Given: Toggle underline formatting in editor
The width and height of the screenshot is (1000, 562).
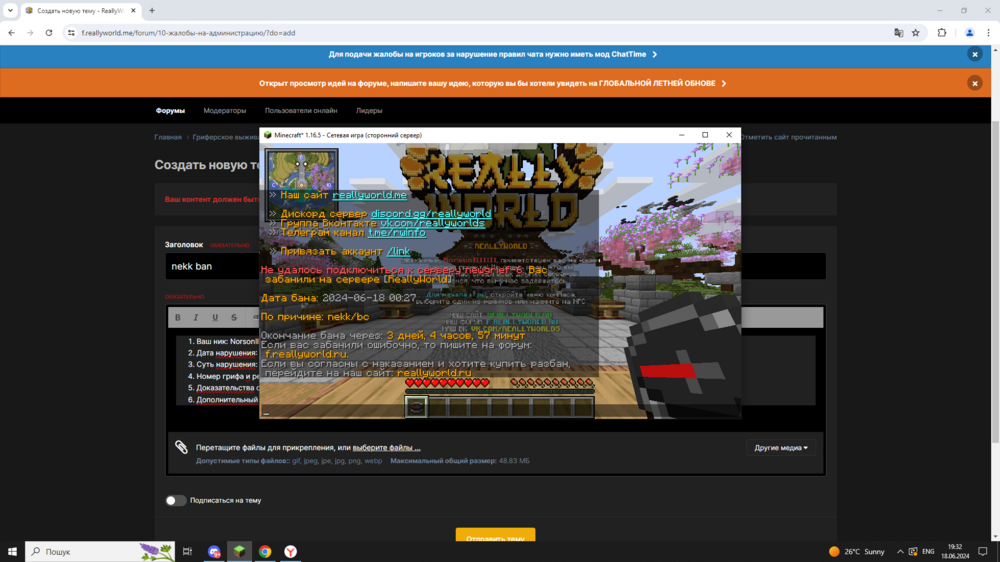Looking at the screenshot, I should point(215,317).
